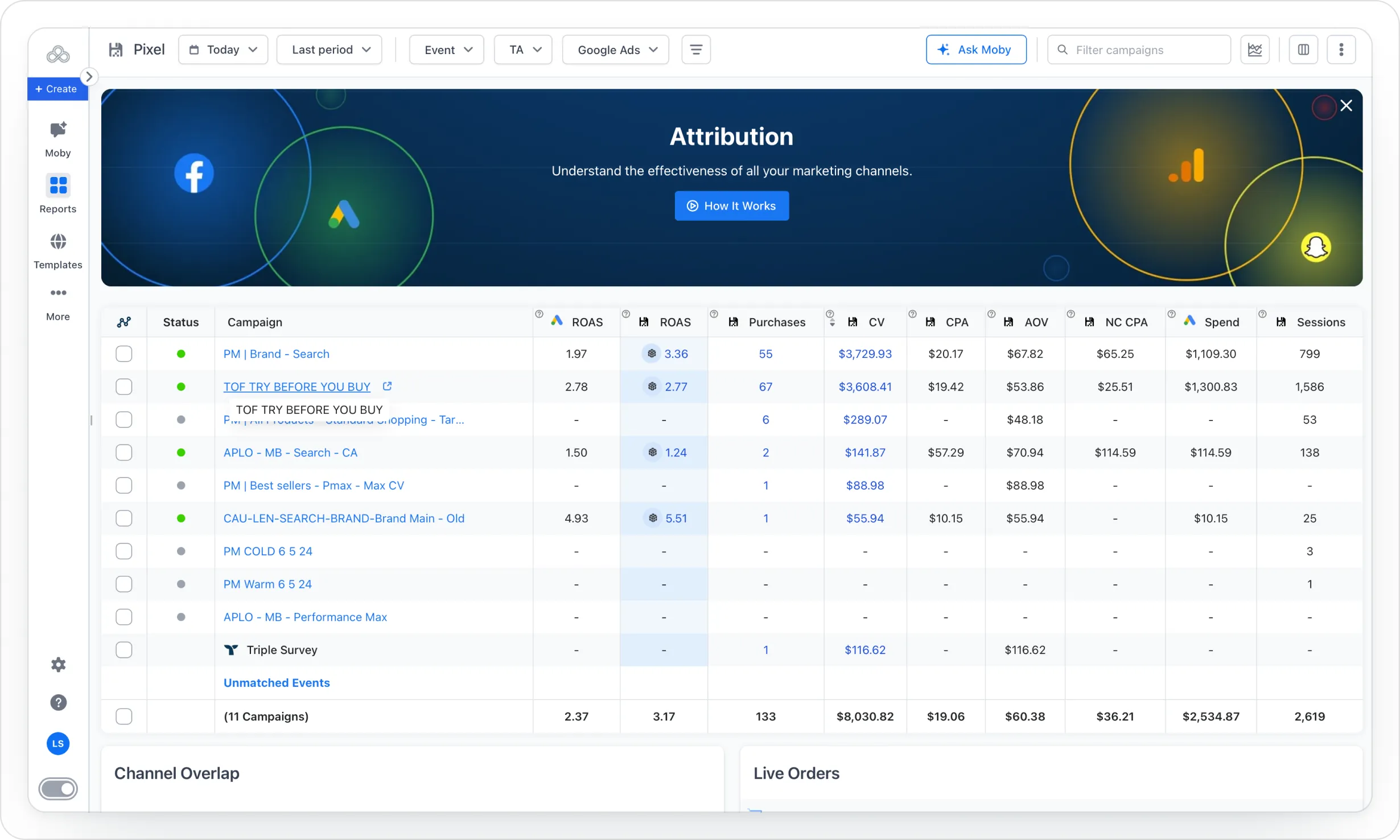The height and width of the screenshot is (840, 1400).
Task: Click the settings gear icon
Action: click(58, 664)
